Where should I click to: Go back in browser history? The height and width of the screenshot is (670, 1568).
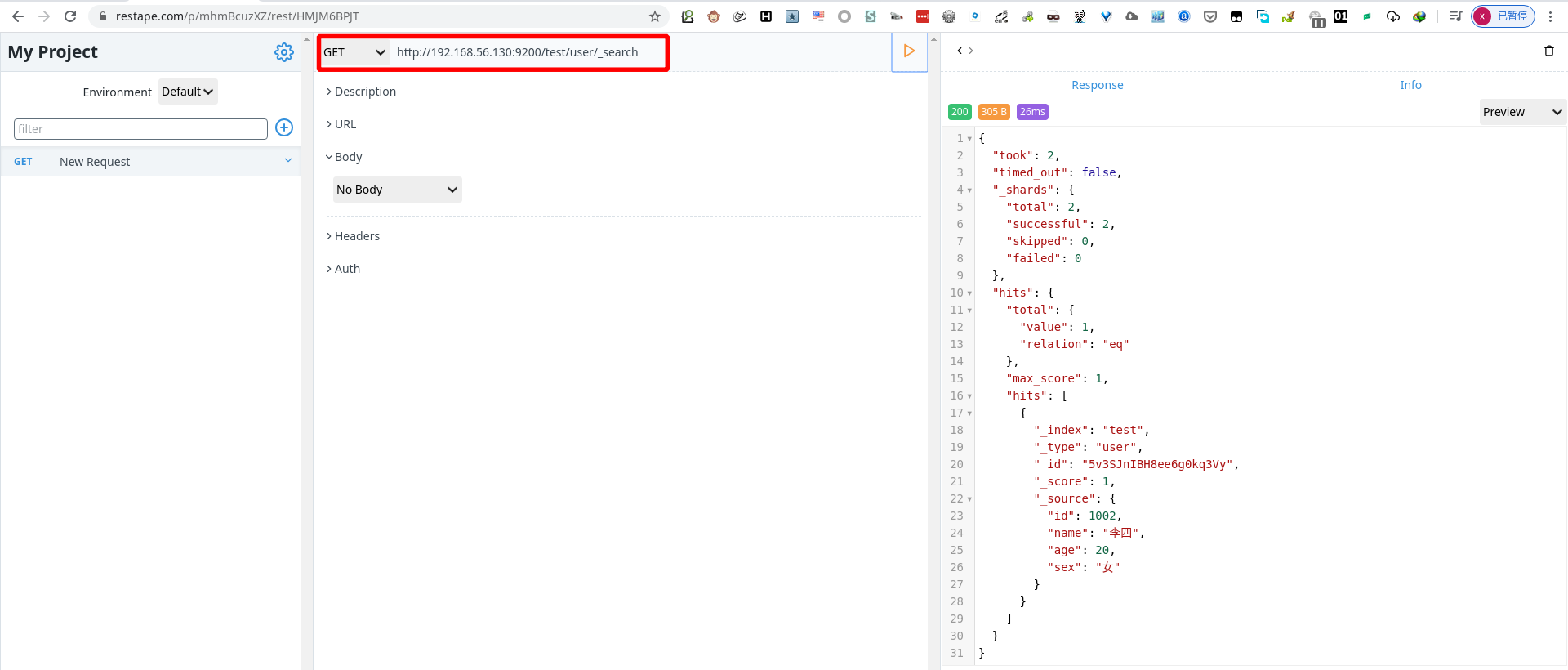[18, 16]
